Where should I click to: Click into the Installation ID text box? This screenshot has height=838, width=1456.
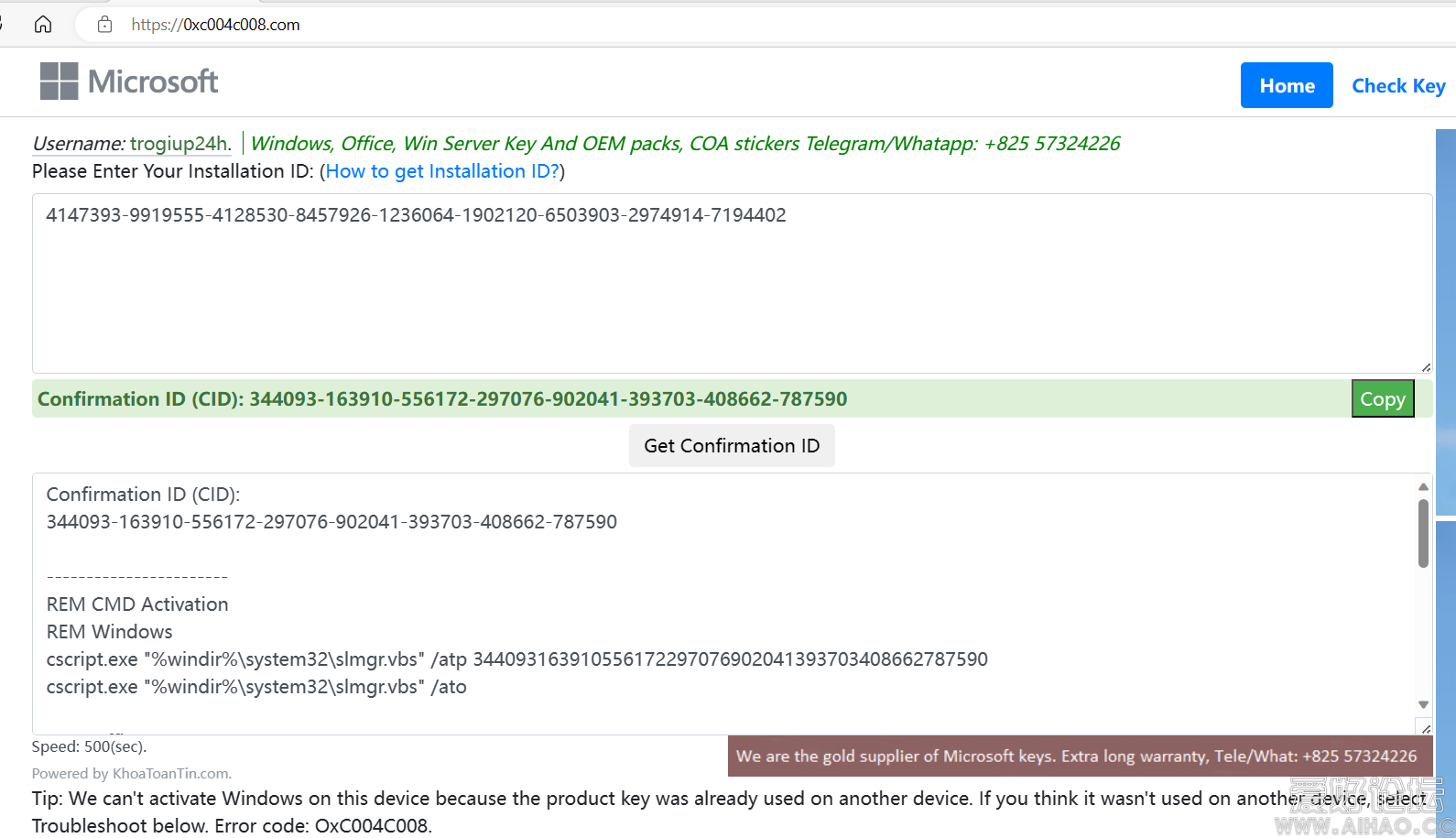732,283
